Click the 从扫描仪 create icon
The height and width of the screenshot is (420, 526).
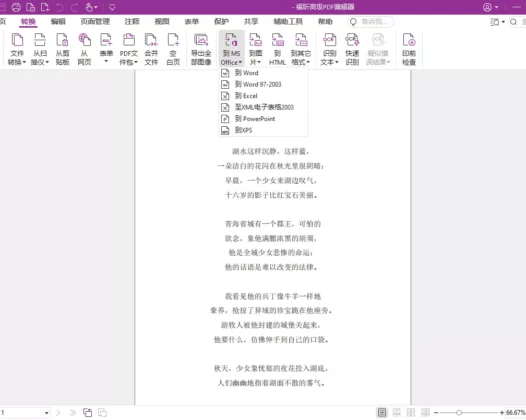[40, 49]
